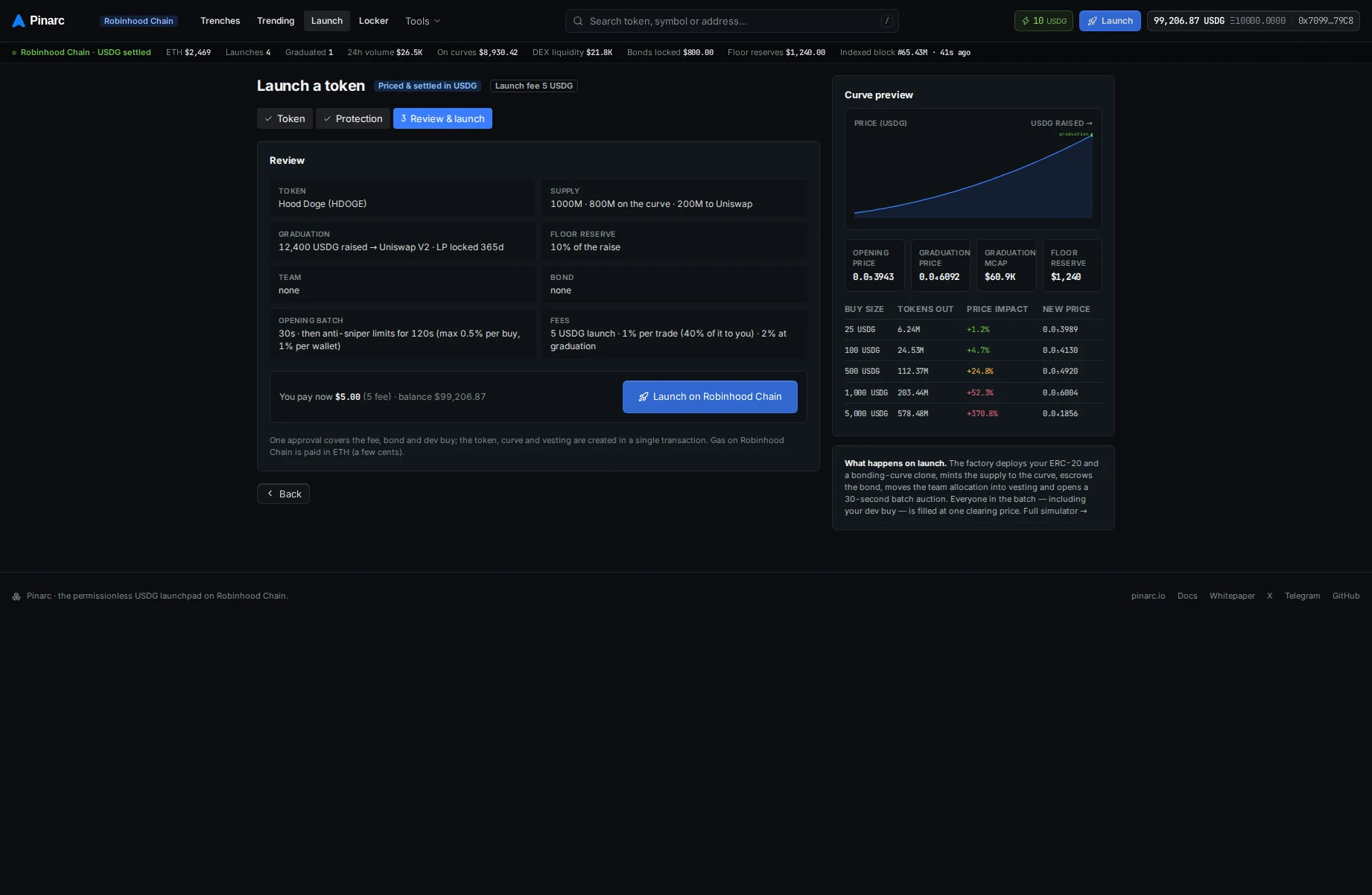Select the Review & launch step tab

[x=442, y=118]
